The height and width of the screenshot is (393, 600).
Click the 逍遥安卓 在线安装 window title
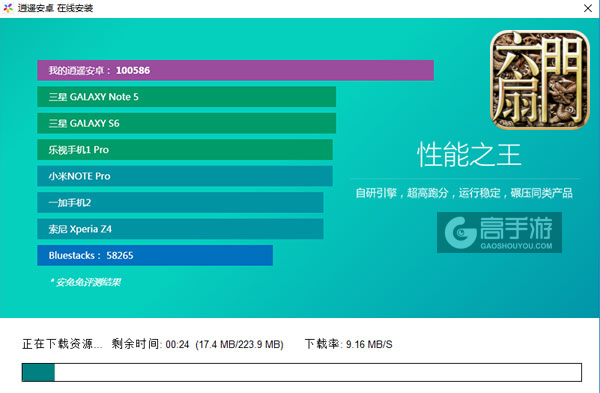click(55, 8)
